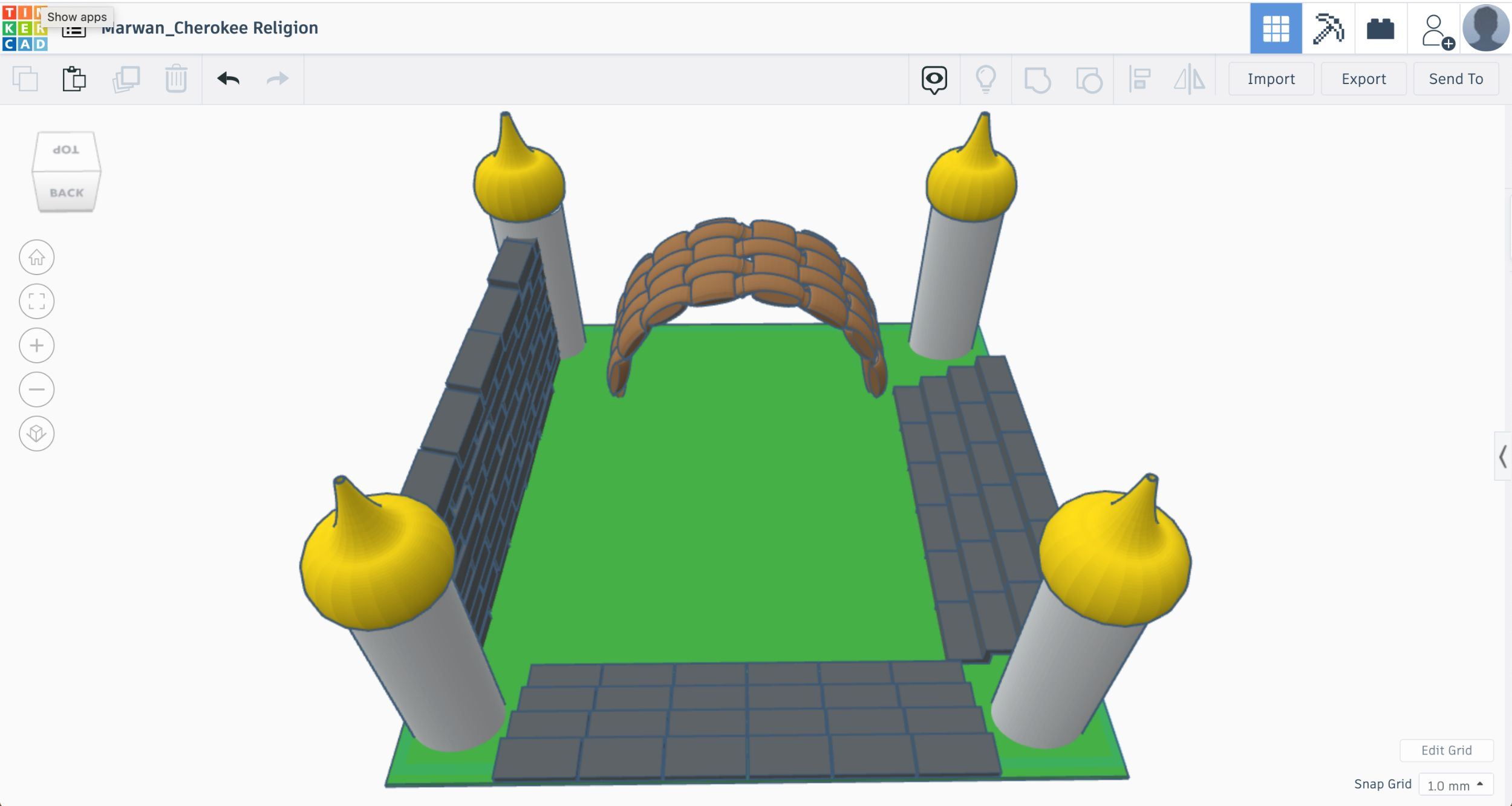Click the Redo arrow
Image resolution: width=1512 pixels, height=806 pixels.
pyautogui.click(x=278, y=79)
